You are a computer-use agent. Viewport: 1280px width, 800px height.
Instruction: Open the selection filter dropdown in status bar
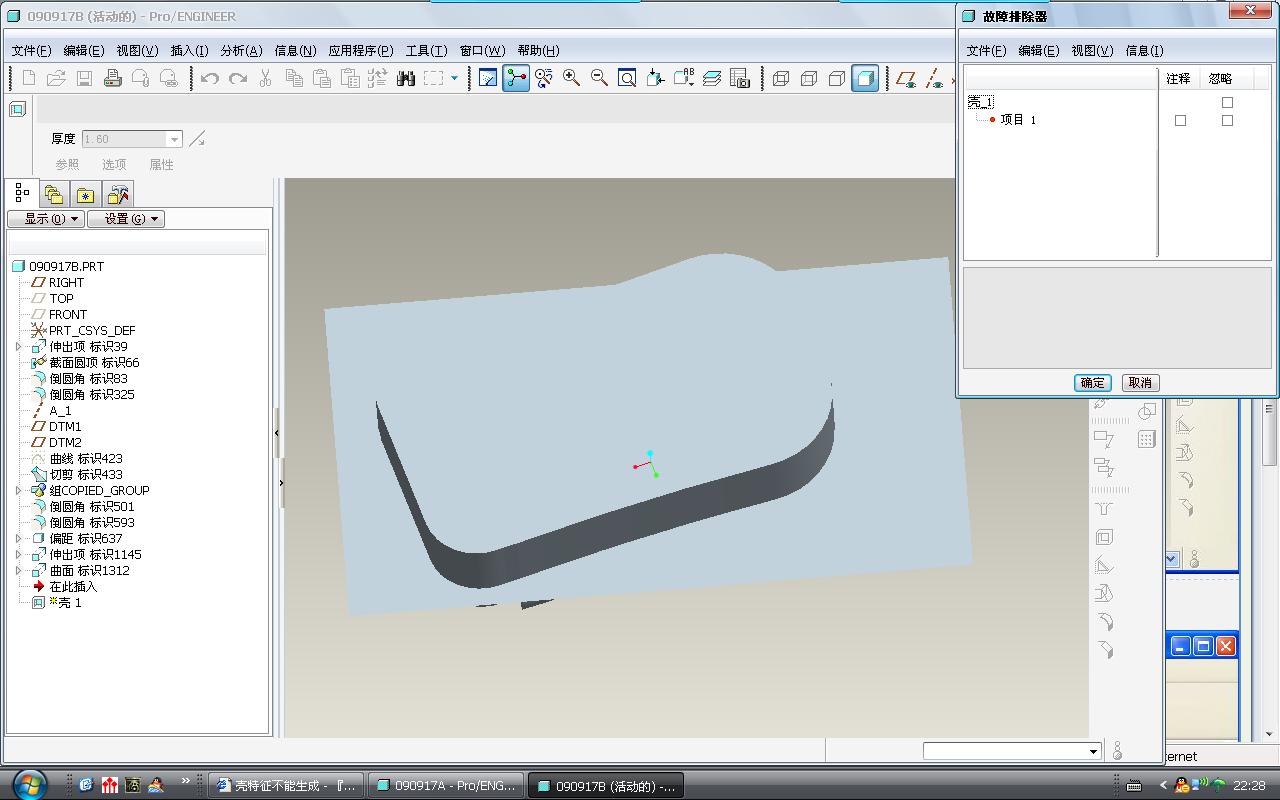click(1092, 751)
